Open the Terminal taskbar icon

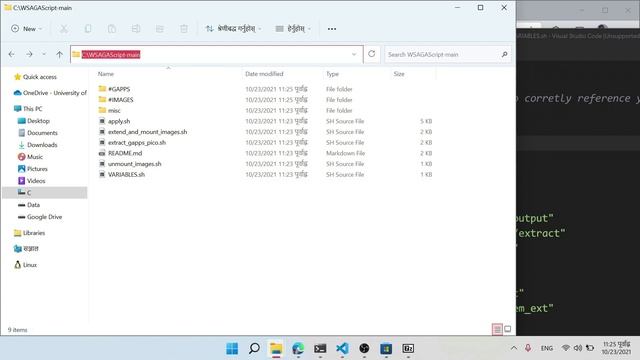[320, 349]
